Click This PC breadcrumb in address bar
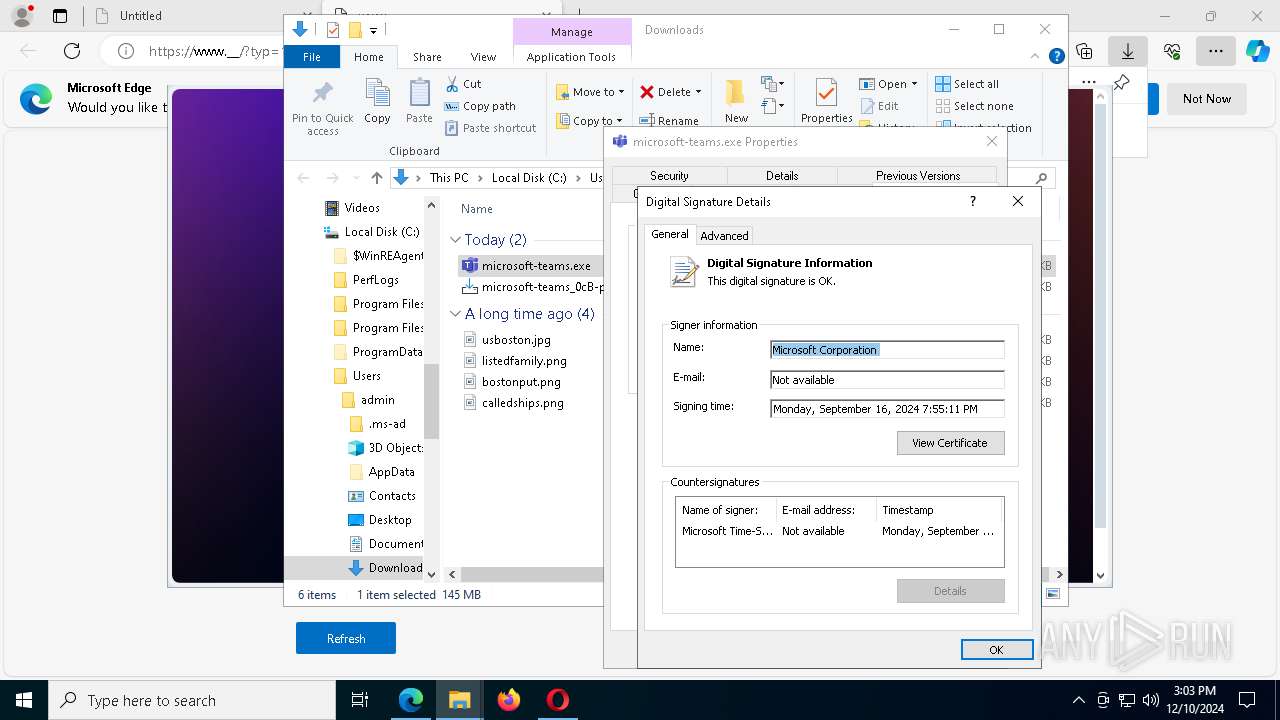Image resolution: width=1280 pixels, height=720 pixels. (449, 178)
